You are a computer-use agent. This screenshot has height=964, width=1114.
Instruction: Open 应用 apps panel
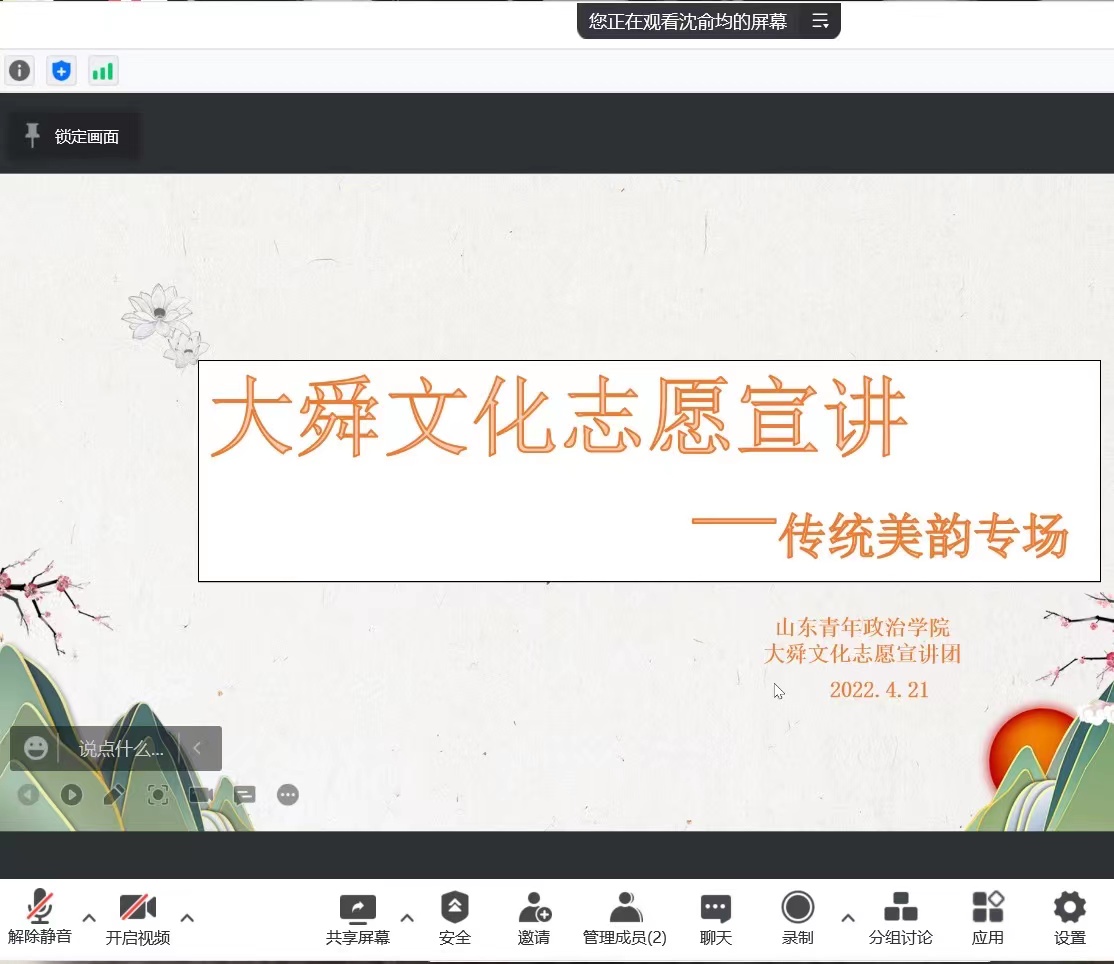pos(987,918)
